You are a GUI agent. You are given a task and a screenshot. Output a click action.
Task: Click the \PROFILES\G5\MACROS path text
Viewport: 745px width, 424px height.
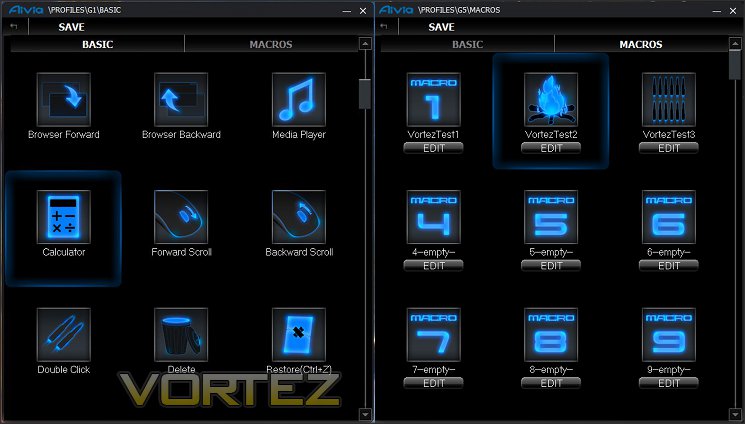pos(459,10)
